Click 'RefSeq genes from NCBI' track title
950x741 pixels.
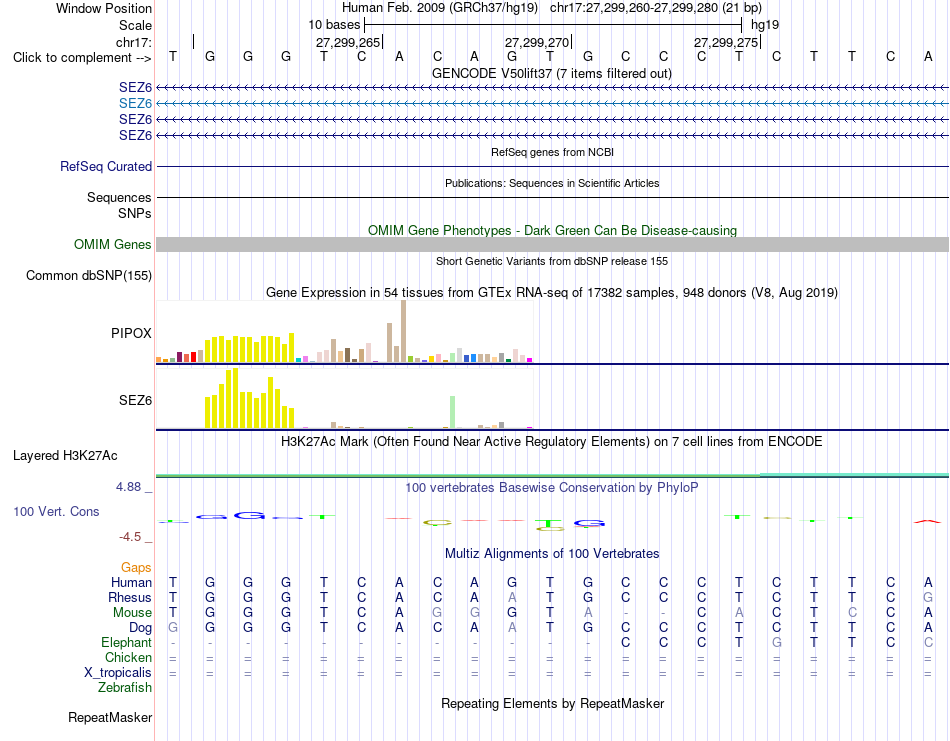pyautogui.click(x=552, y=152)
